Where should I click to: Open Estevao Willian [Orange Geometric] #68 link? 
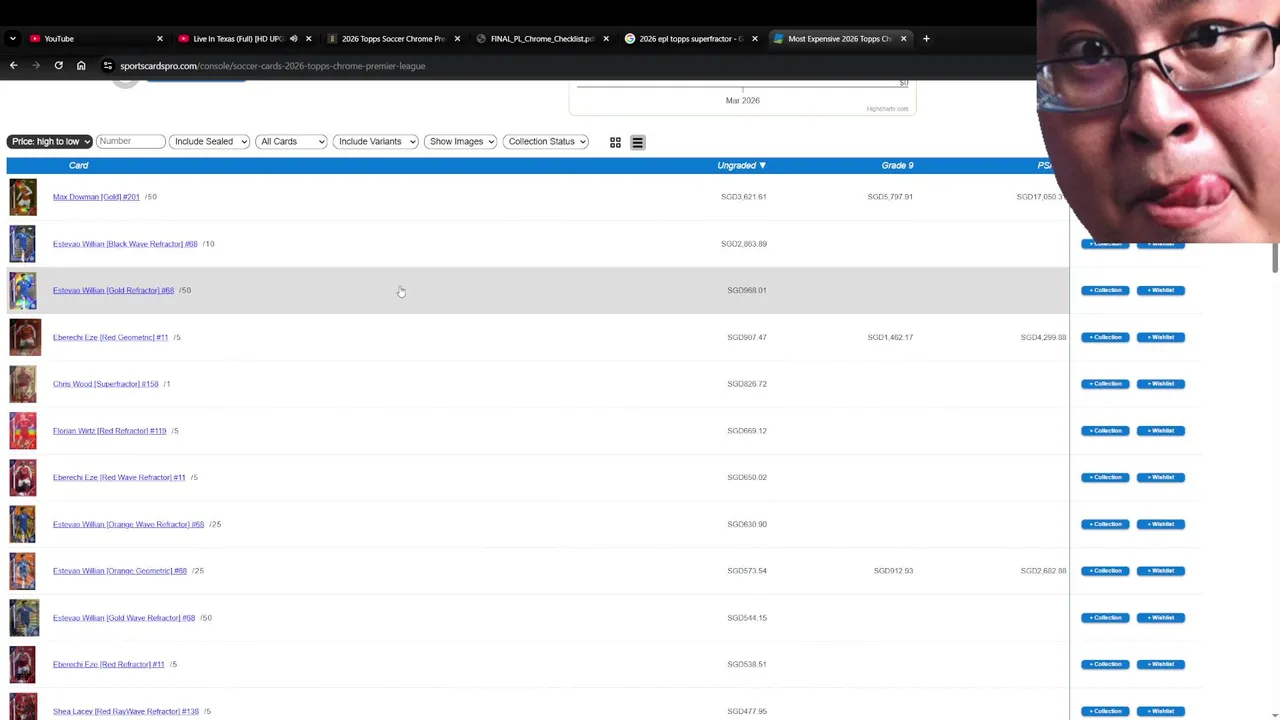[x=120, y=571]
